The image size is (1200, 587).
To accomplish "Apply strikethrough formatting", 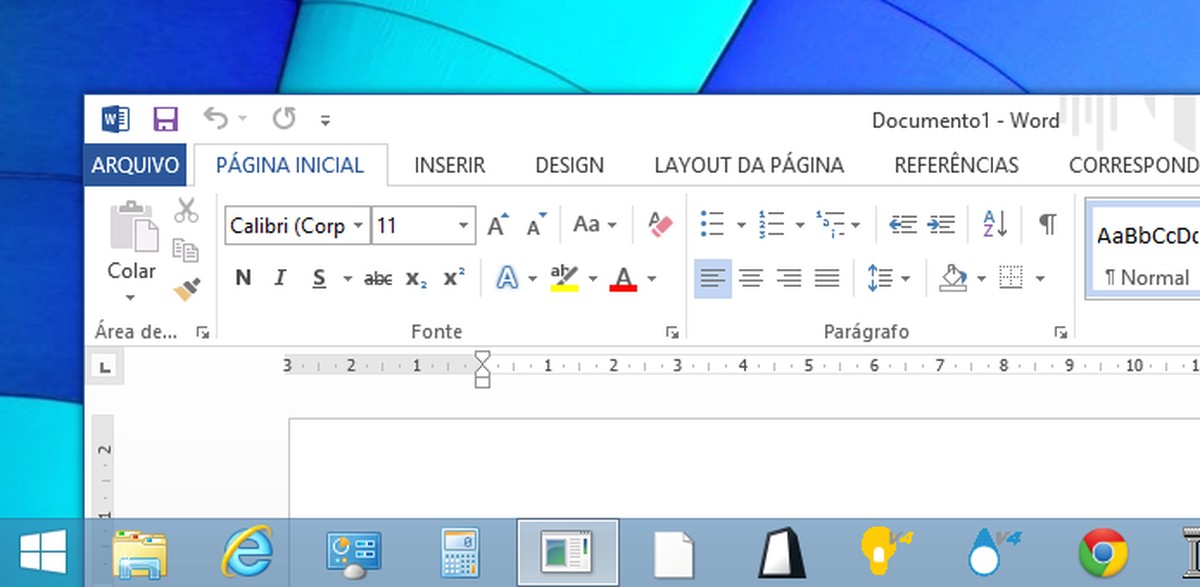I will coord(378,278).
